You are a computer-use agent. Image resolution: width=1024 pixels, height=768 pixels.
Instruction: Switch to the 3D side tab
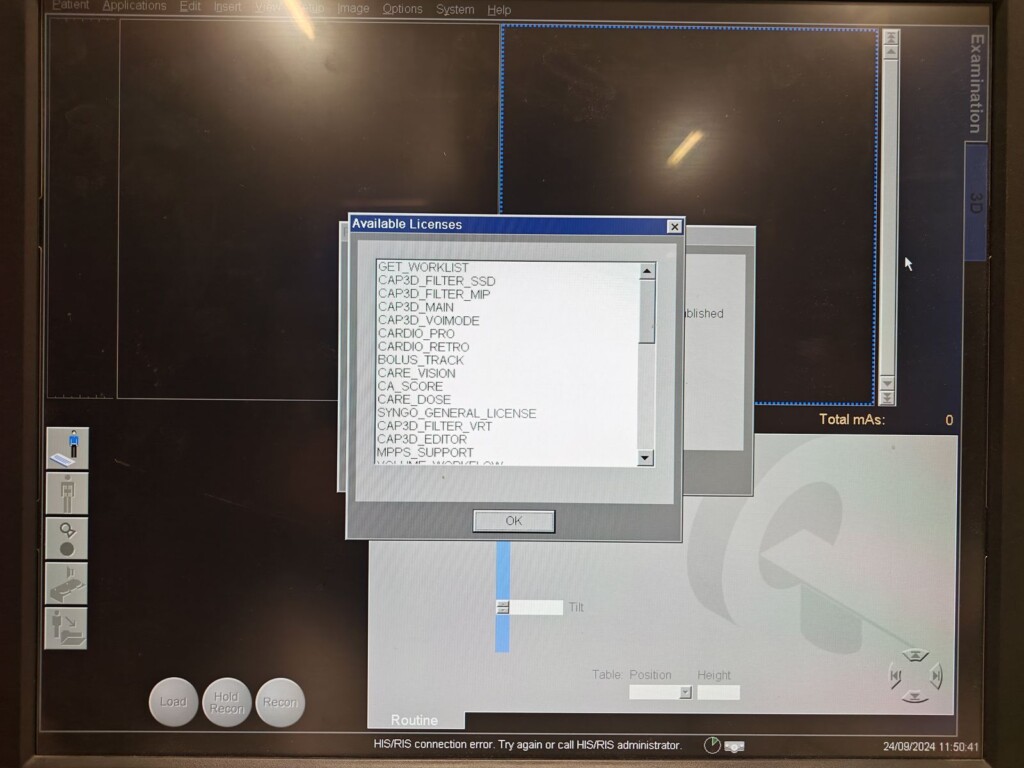pos(976,201)
